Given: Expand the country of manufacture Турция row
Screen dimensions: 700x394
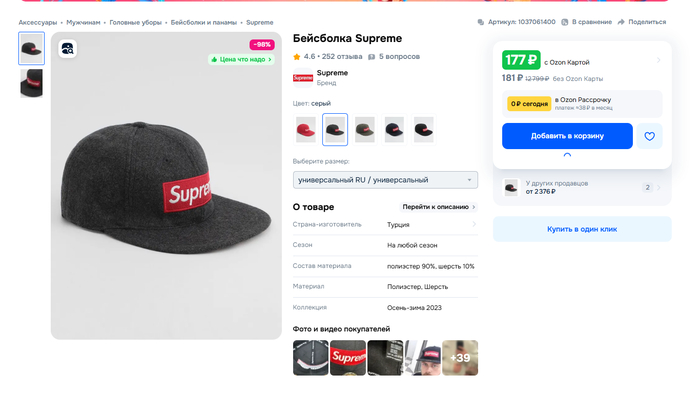Looking at the screenshot, I should pos(385,224).
